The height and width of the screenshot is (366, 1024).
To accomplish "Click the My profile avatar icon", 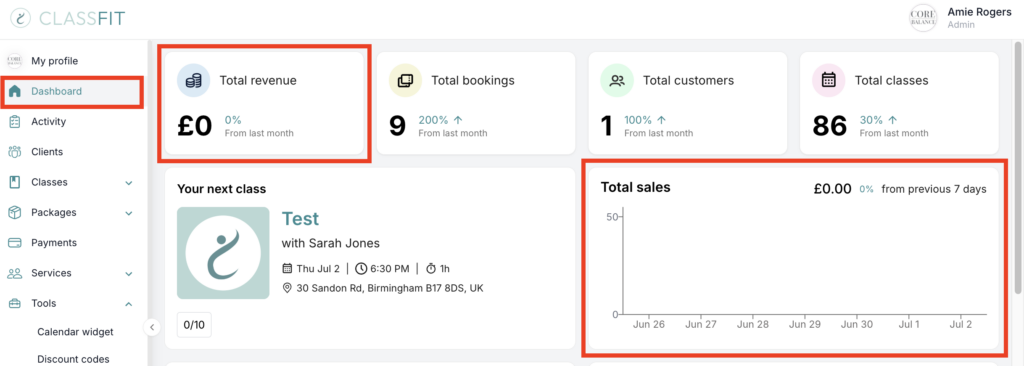I will [14, 61].
